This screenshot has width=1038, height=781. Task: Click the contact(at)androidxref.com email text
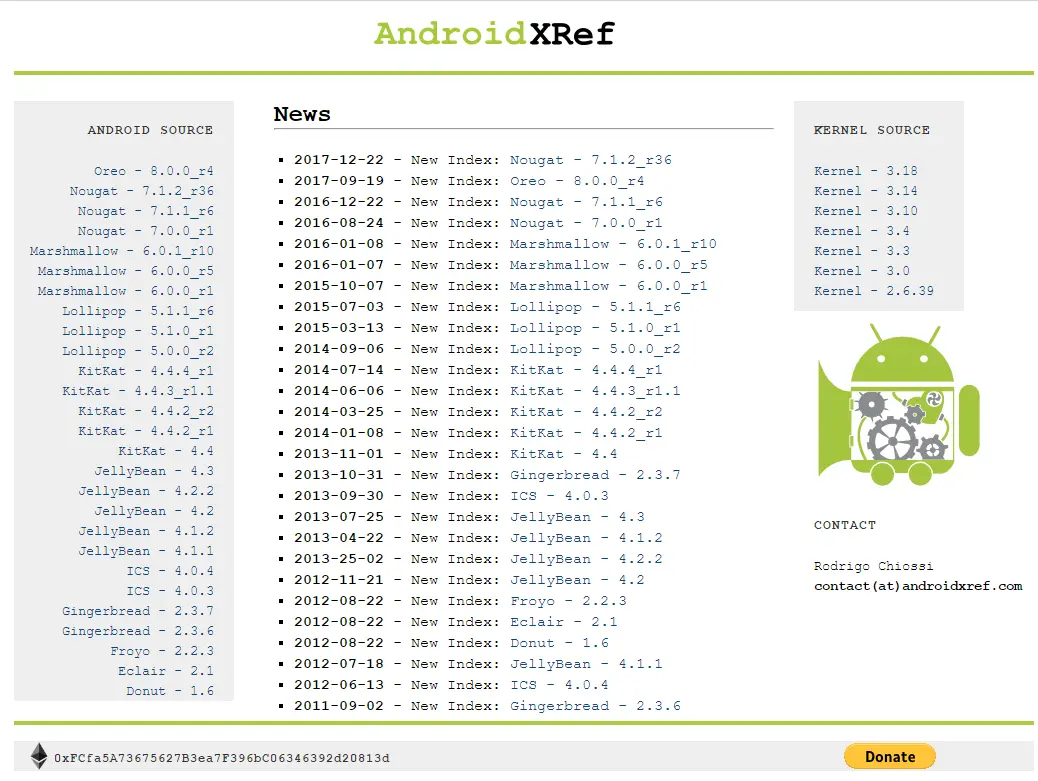918,586
